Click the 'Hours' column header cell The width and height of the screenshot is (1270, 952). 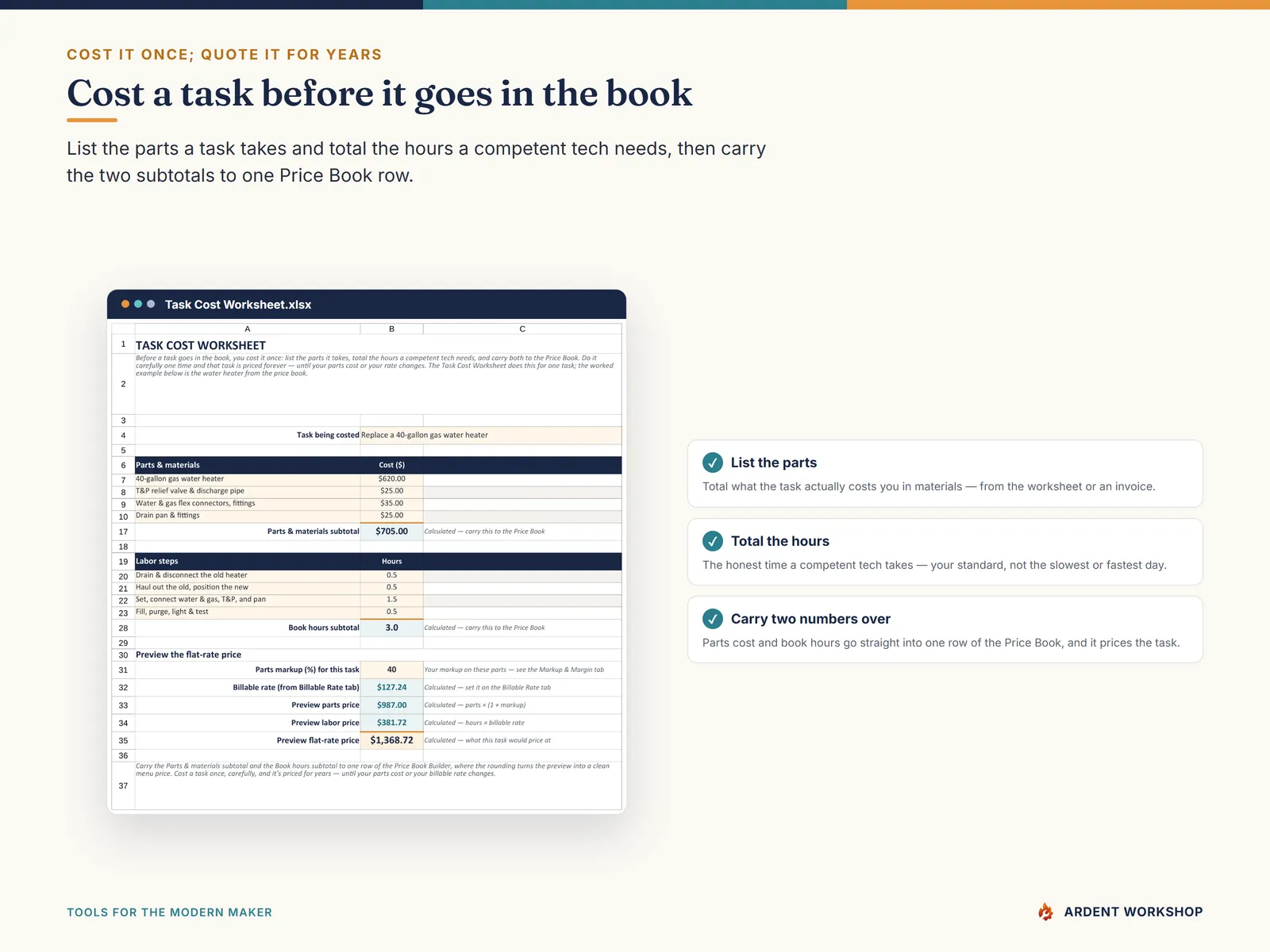391,561
